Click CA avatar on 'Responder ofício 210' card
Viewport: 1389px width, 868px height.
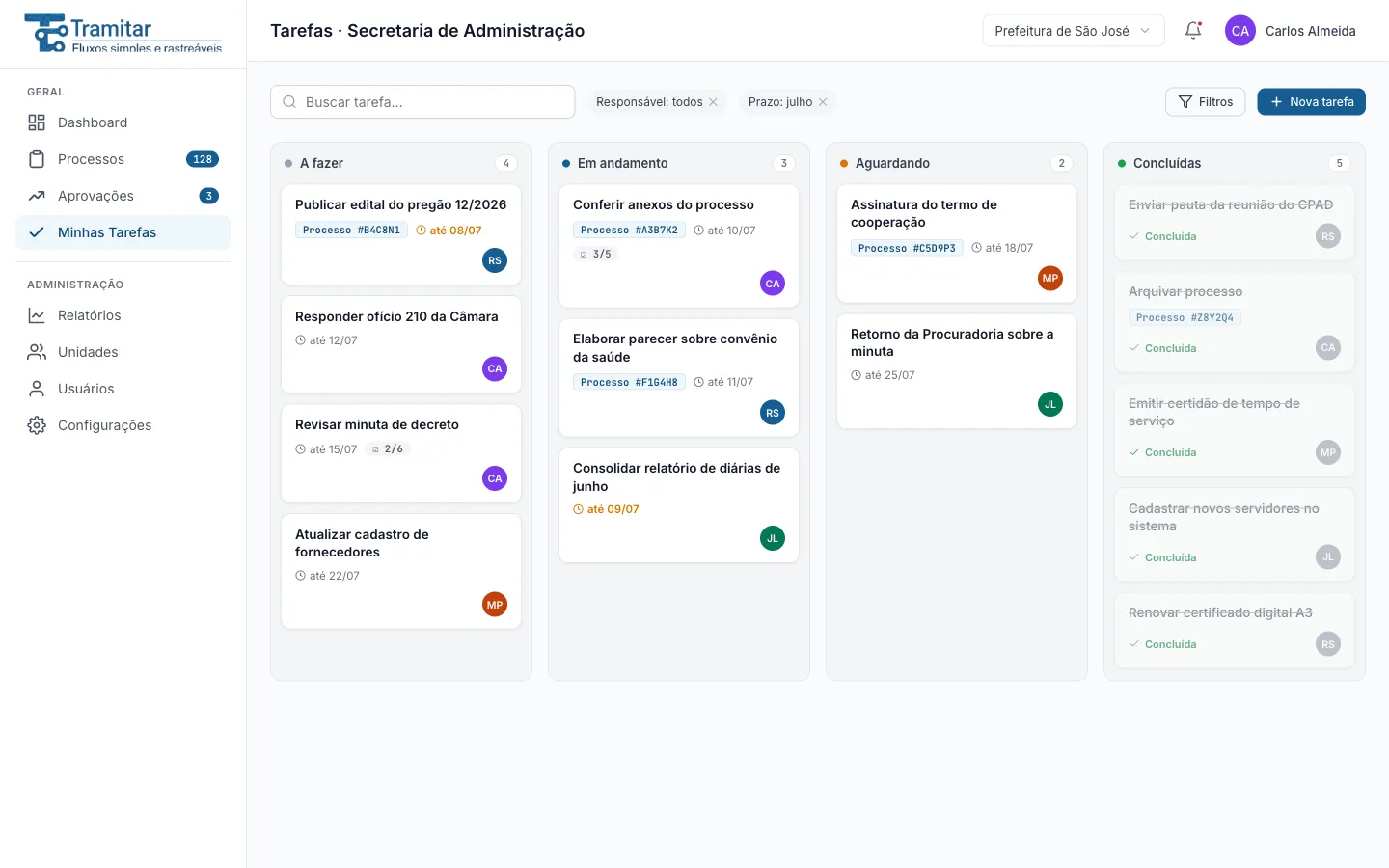(495, 368)
